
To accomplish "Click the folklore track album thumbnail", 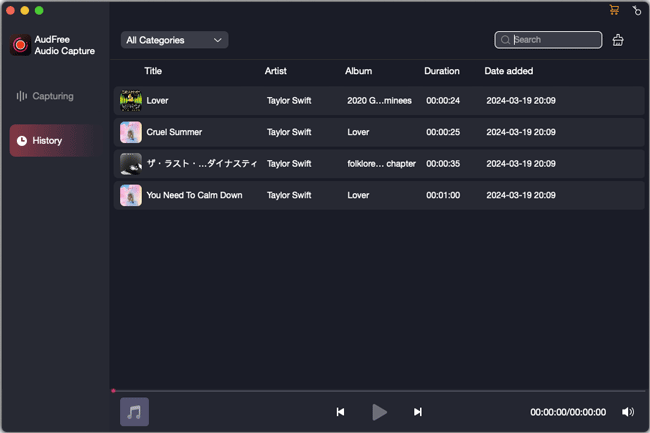I will click(131, 164).
